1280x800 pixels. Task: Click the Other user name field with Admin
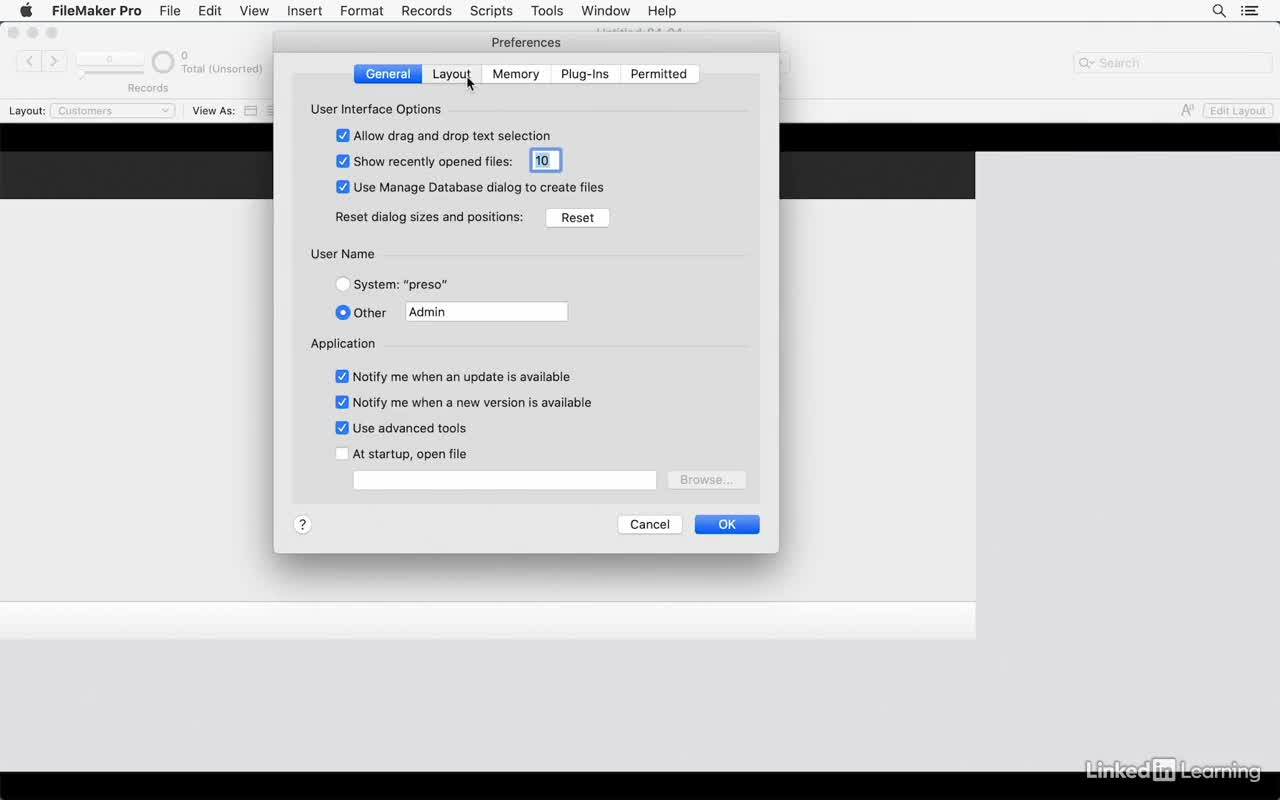click(486, 312)
